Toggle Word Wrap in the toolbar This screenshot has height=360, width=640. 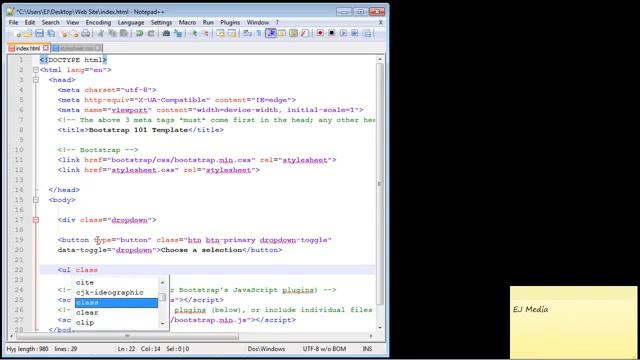click(x=247, y=33)
